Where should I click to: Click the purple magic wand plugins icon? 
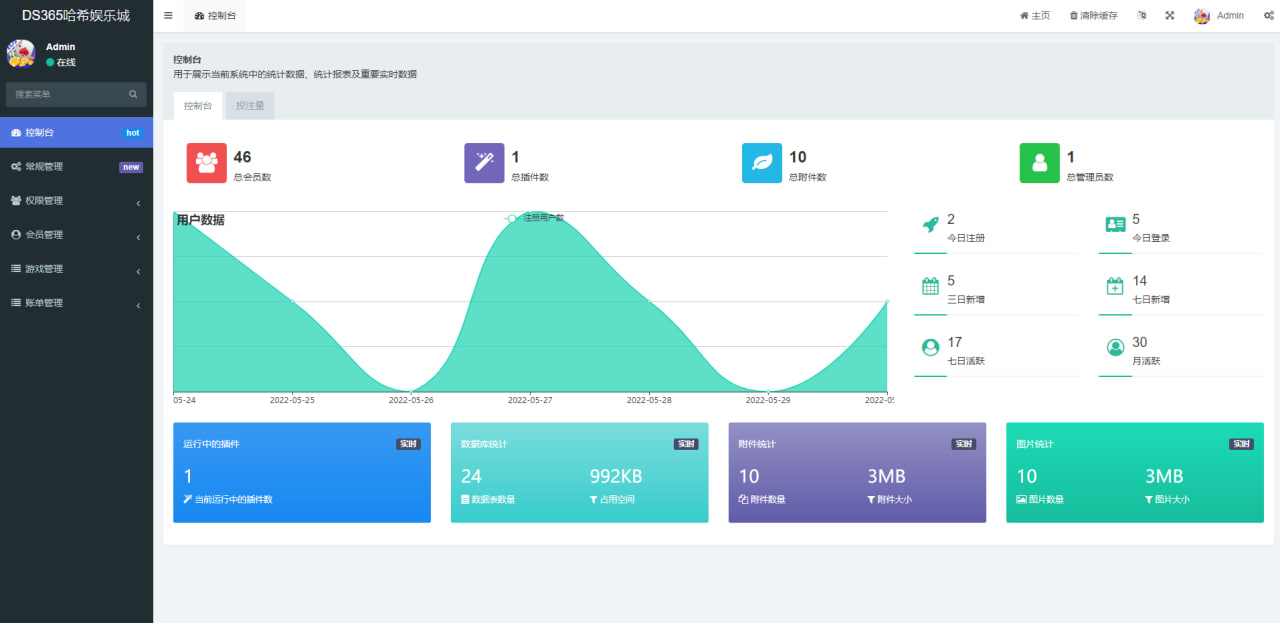click(484, 163)
